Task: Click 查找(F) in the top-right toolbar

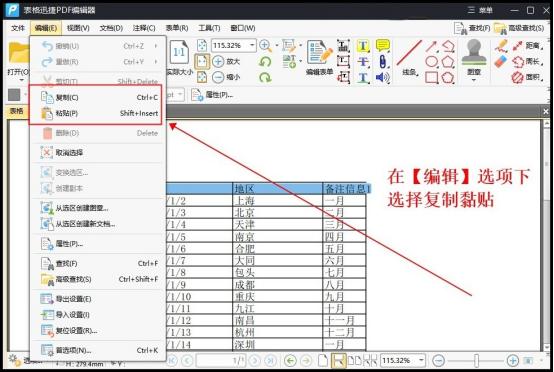Action: coord(472,28)
